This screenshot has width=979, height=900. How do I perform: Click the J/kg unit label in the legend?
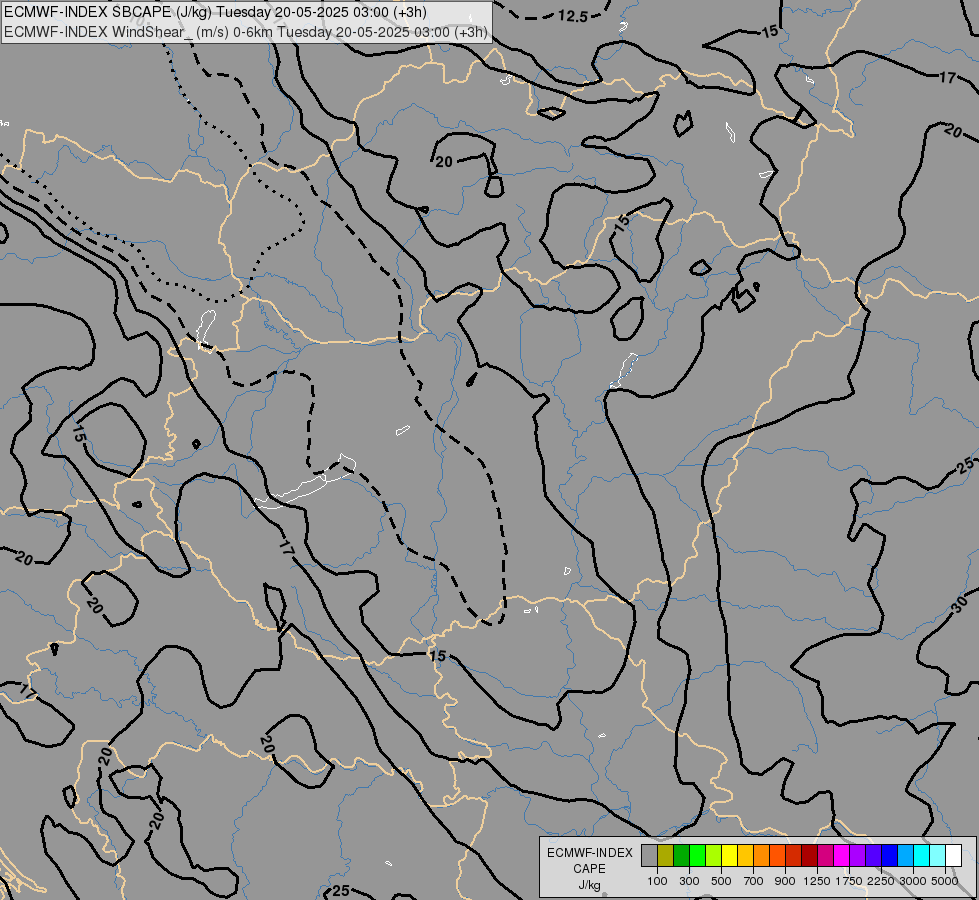point(589,885)
